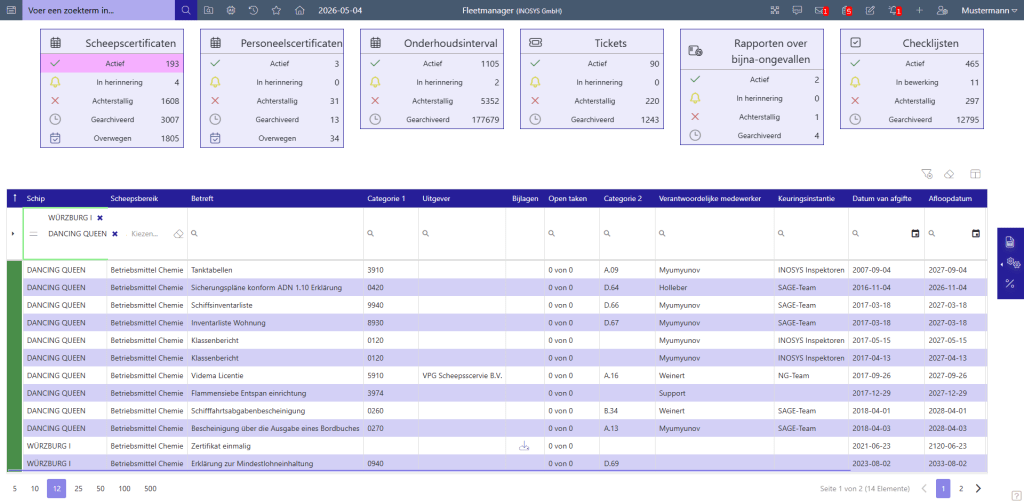Click the search term input field
1024x504 pixels.
[99, 10]
